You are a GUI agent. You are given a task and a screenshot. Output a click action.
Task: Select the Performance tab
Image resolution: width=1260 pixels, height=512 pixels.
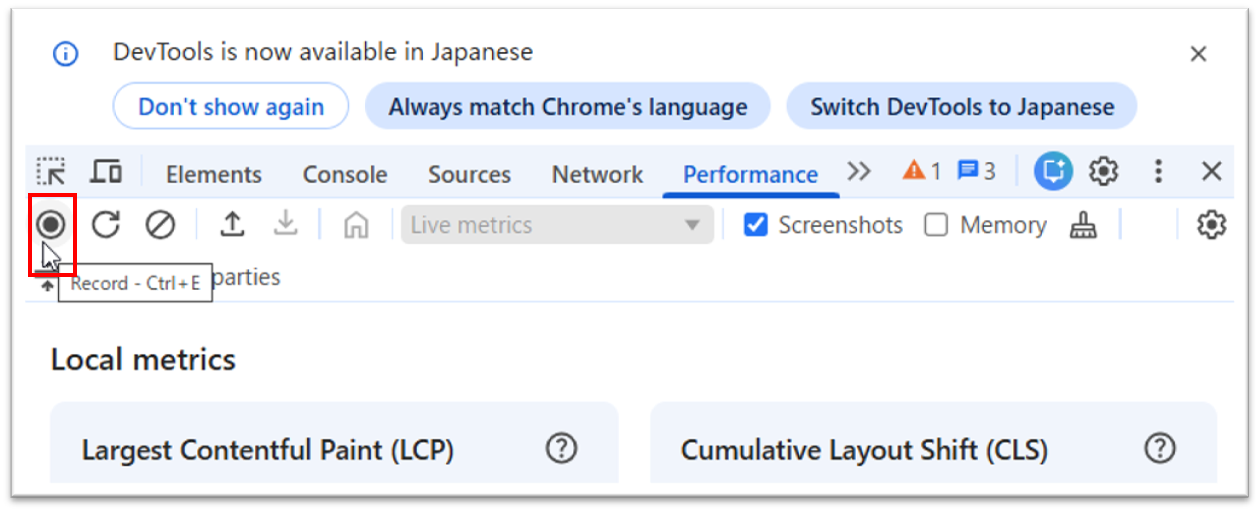pos(751,174)
